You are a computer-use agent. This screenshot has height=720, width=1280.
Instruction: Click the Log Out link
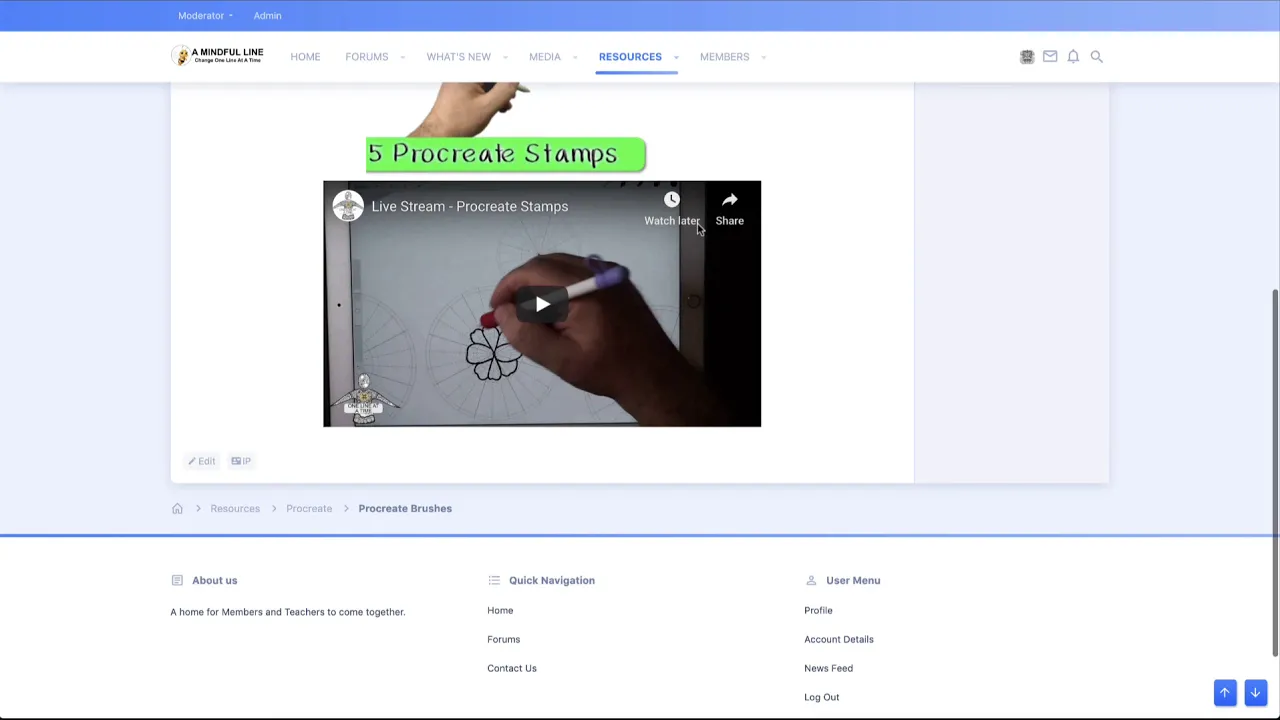(822, 697)
